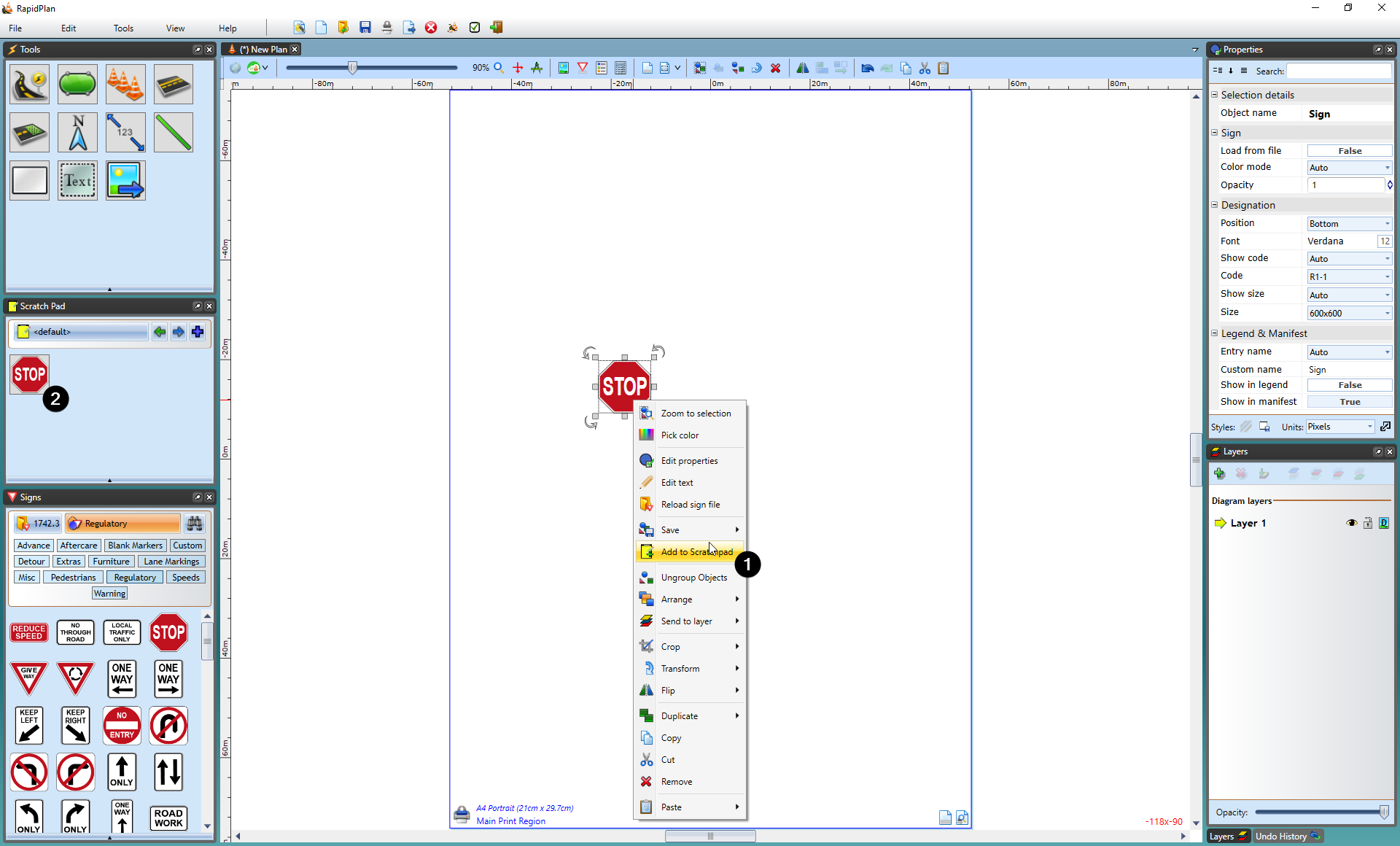The image size is (1400, 846).
Task: Click the add layer green plus icon
Action: [x=1219, y=473]
